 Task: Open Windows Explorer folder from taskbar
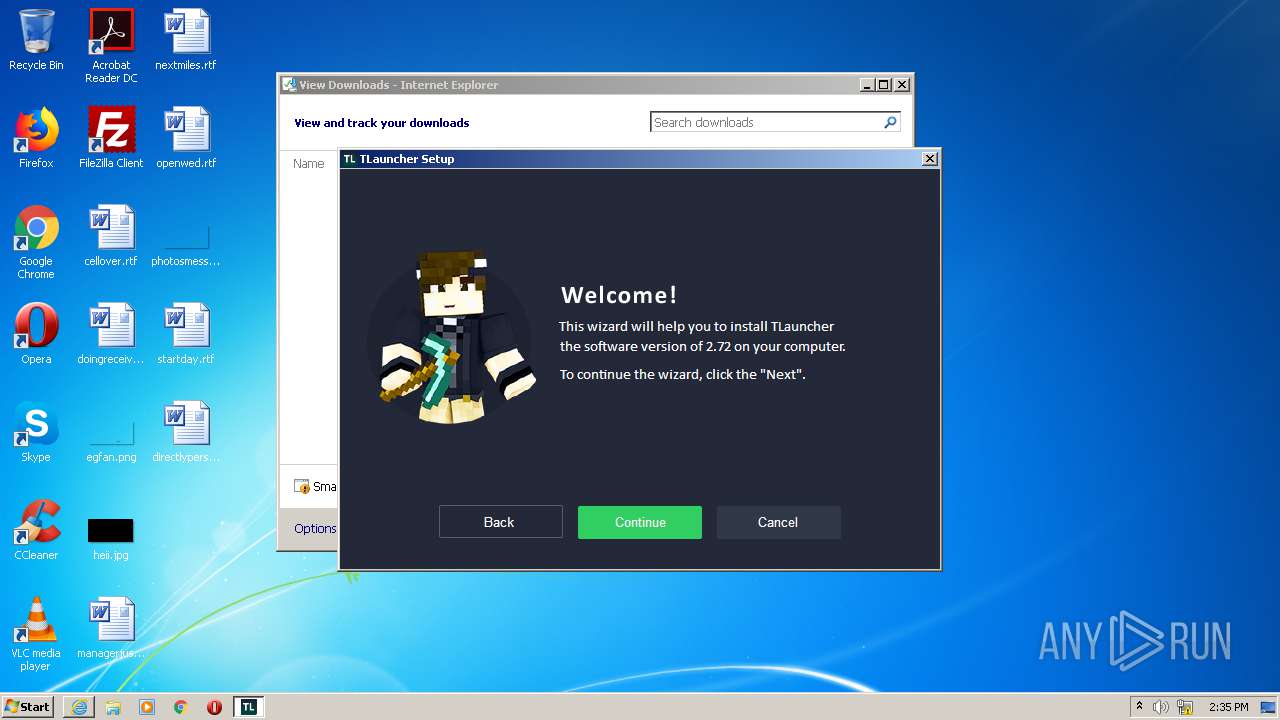pyautogui.click(x=113, y=707)
